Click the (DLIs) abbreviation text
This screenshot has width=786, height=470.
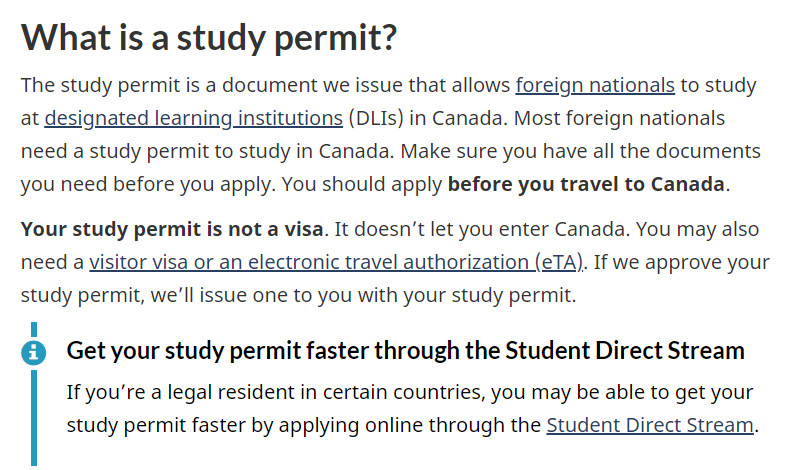(x=376, y=119)
